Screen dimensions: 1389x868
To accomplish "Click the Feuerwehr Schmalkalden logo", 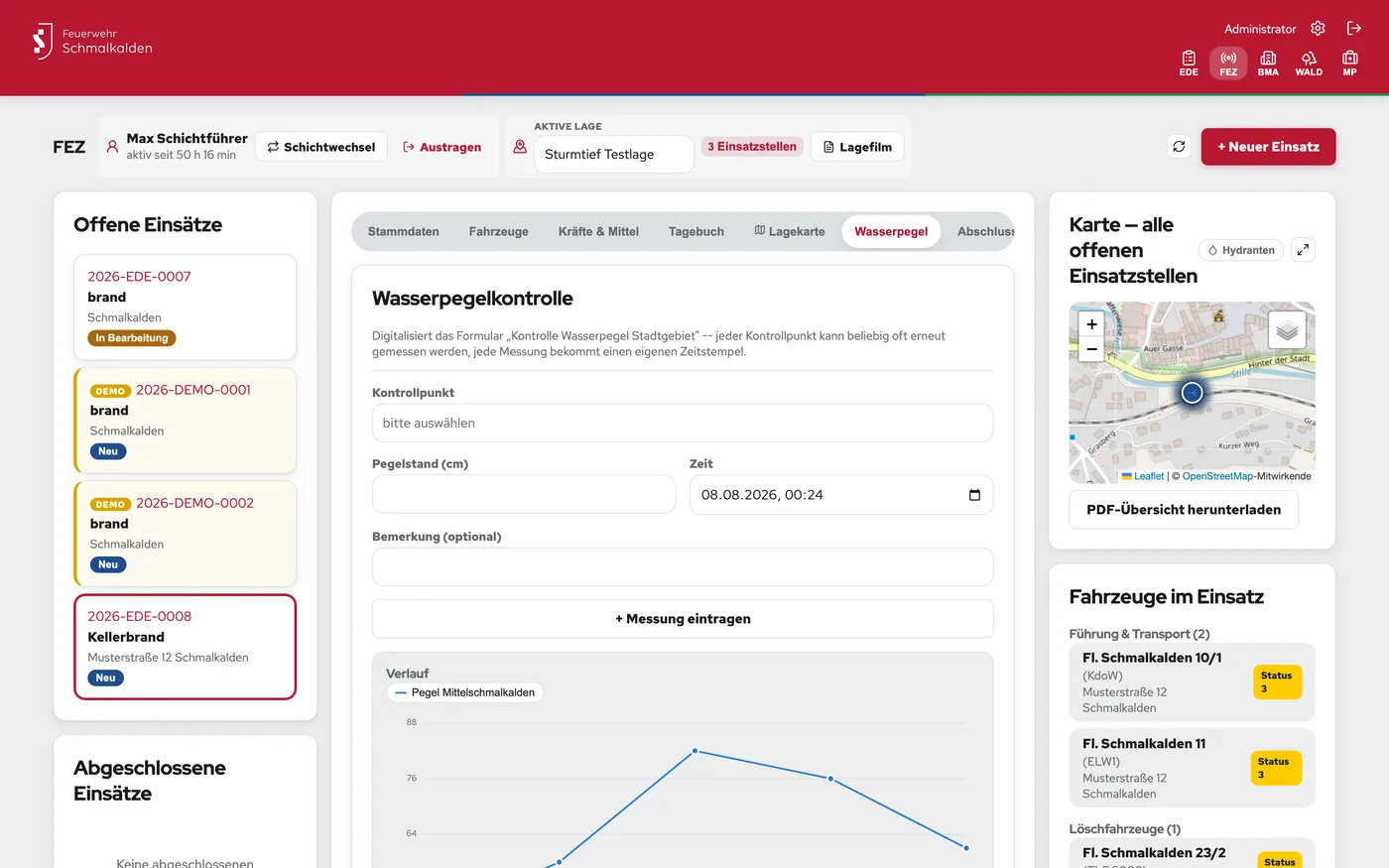I will tap(92, 41).
